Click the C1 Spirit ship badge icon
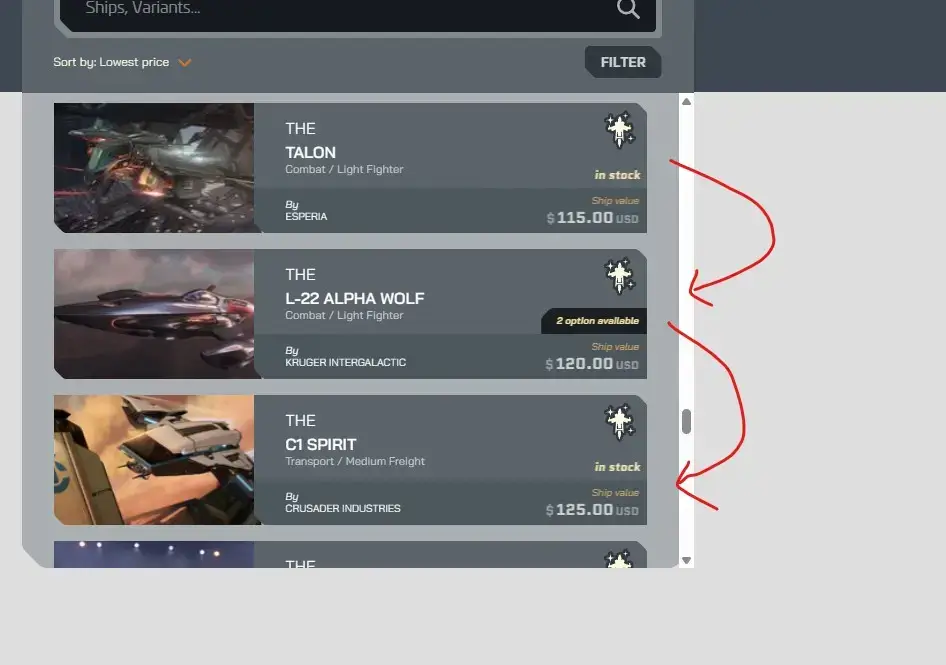This screenshot has height=665, width=946. click(620, 422)
